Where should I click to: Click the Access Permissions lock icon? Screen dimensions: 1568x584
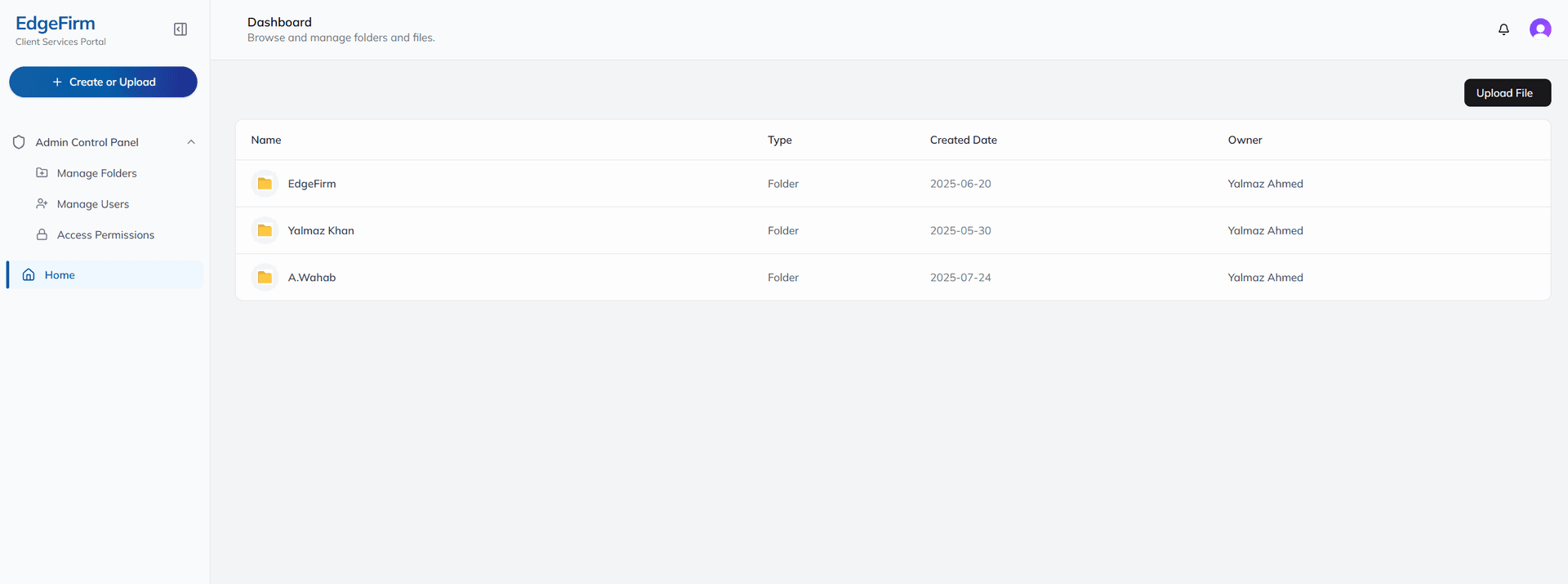(x=42, y=234)
